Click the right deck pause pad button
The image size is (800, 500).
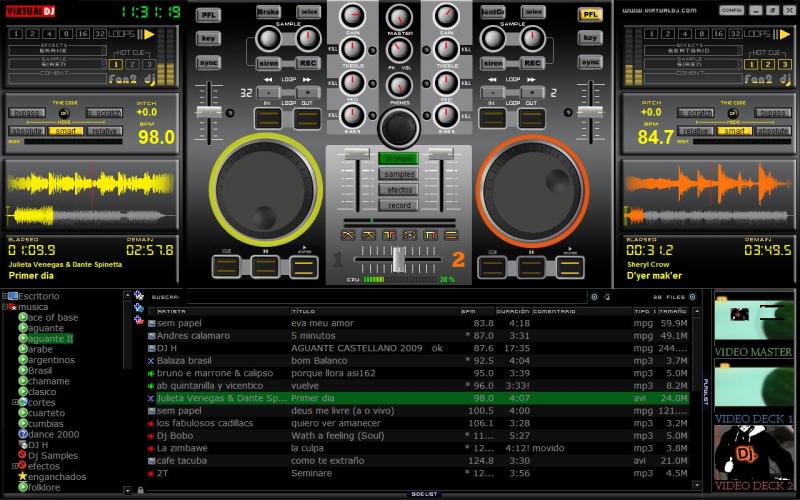click(x=531, y=267)
